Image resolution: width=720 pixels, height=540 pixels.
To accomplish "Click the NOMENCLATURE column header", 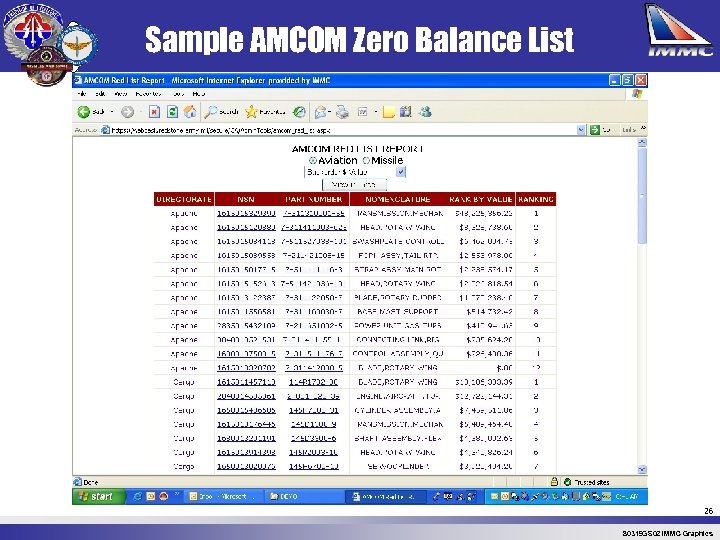I will (398, 199).
